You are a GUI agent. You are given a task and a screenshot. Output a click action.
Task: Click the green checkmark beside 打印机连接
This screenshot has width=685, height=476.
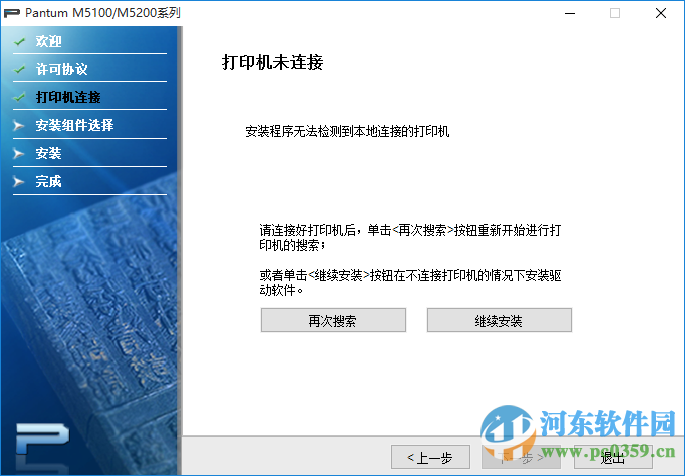[x=19, y=97]
